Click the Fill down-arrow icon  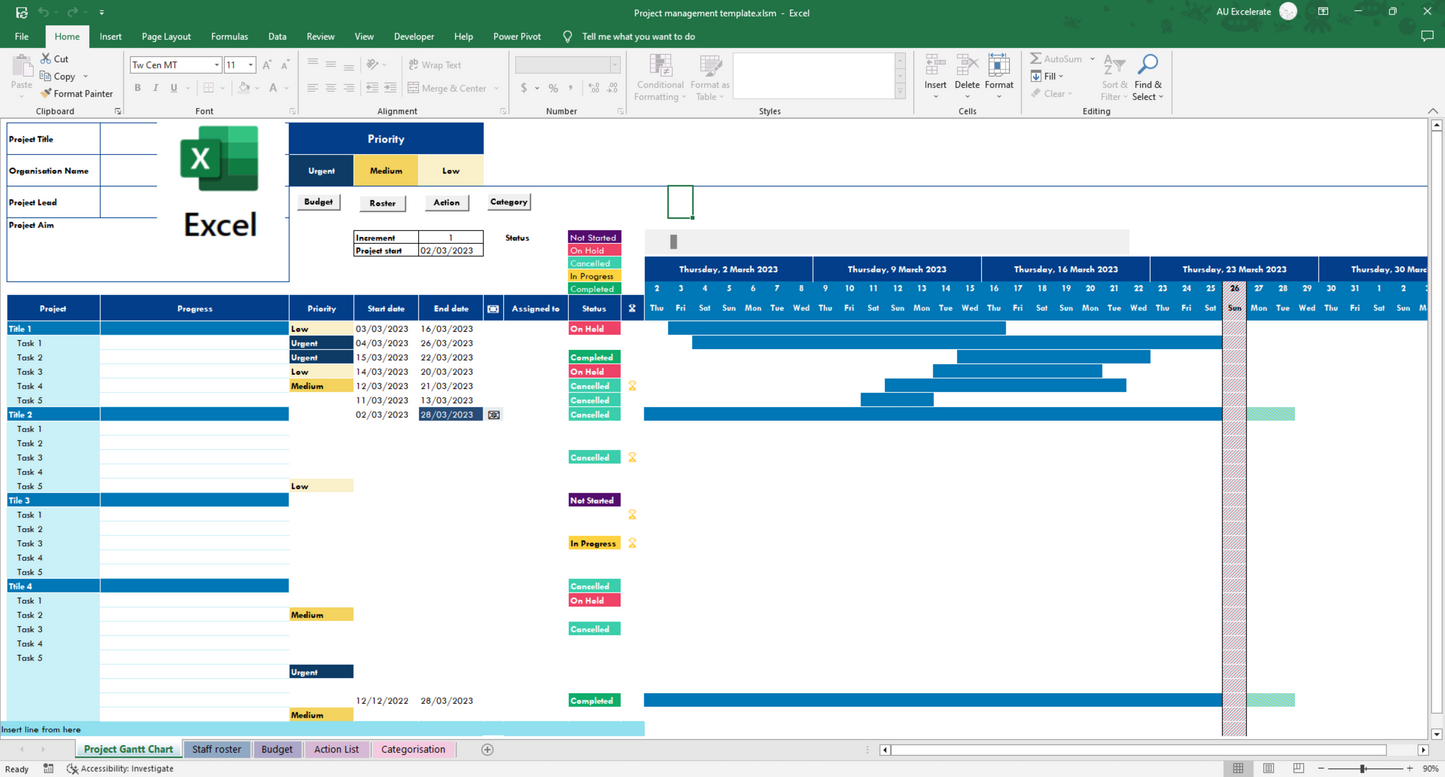pos(1036,76)
